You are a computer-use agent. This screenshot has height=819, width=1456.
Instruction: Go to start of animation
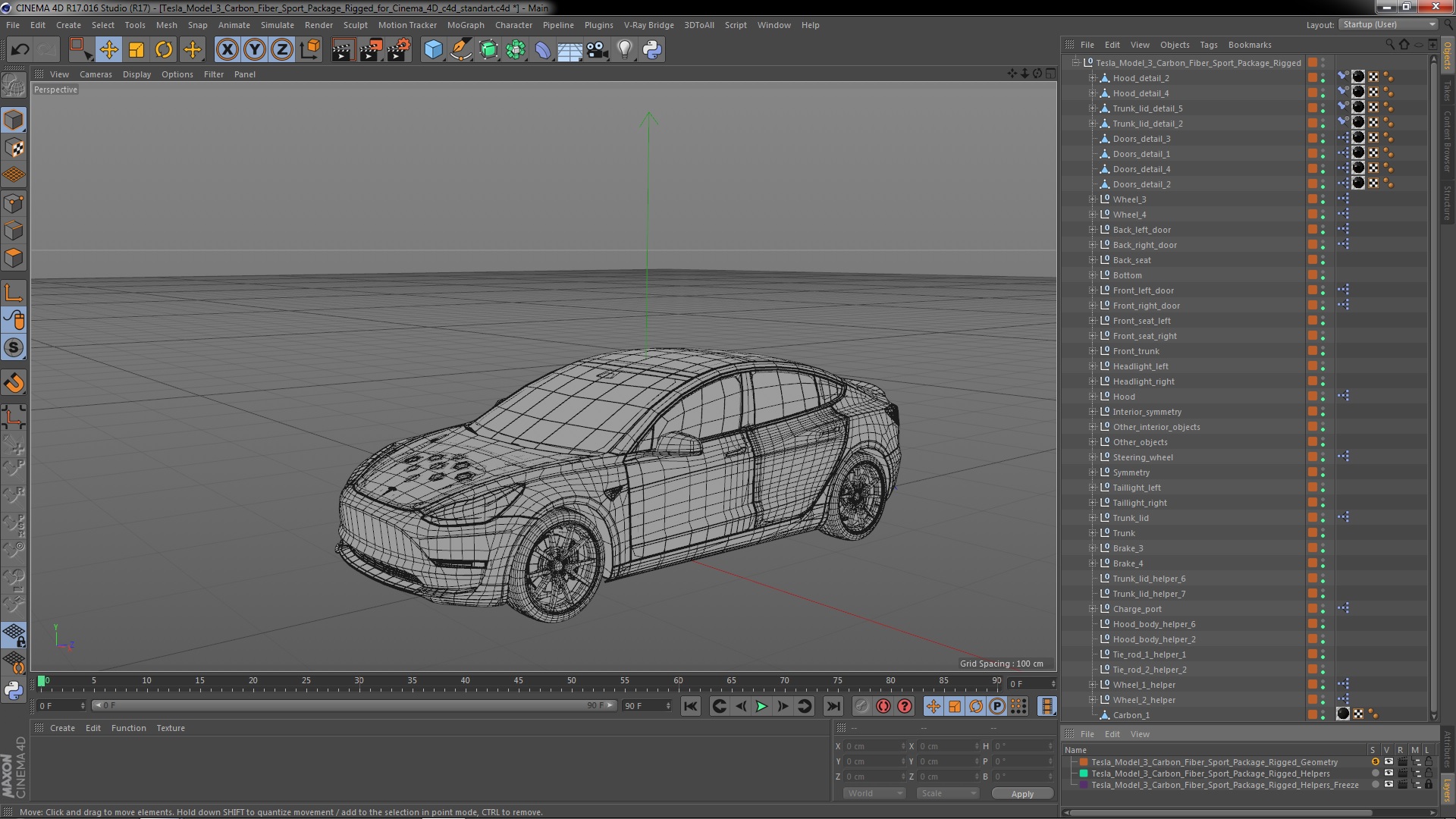pos(690,706)
